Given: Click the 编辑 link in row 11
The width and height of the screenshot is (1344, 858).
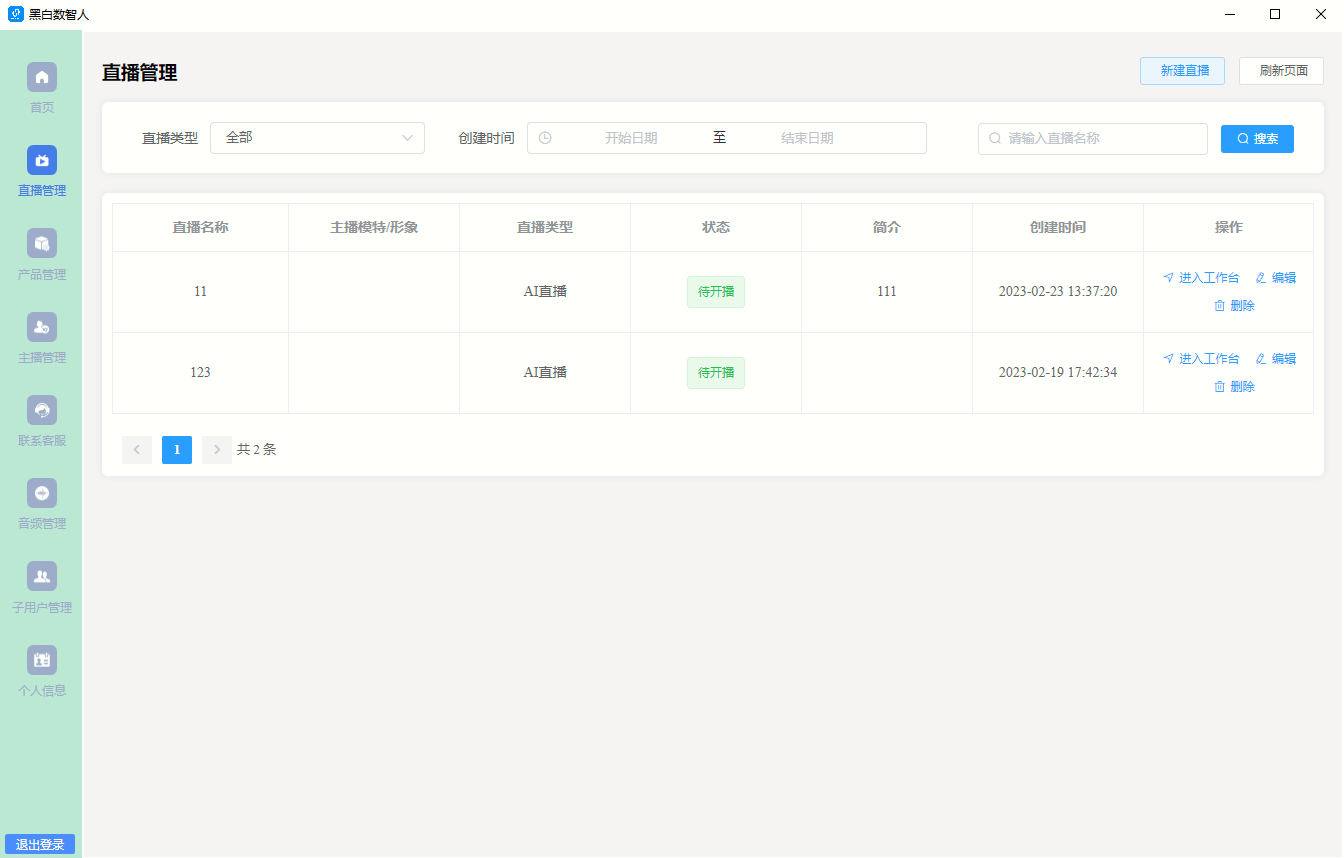Looking at the screenshot, I should click(1284, 278).
